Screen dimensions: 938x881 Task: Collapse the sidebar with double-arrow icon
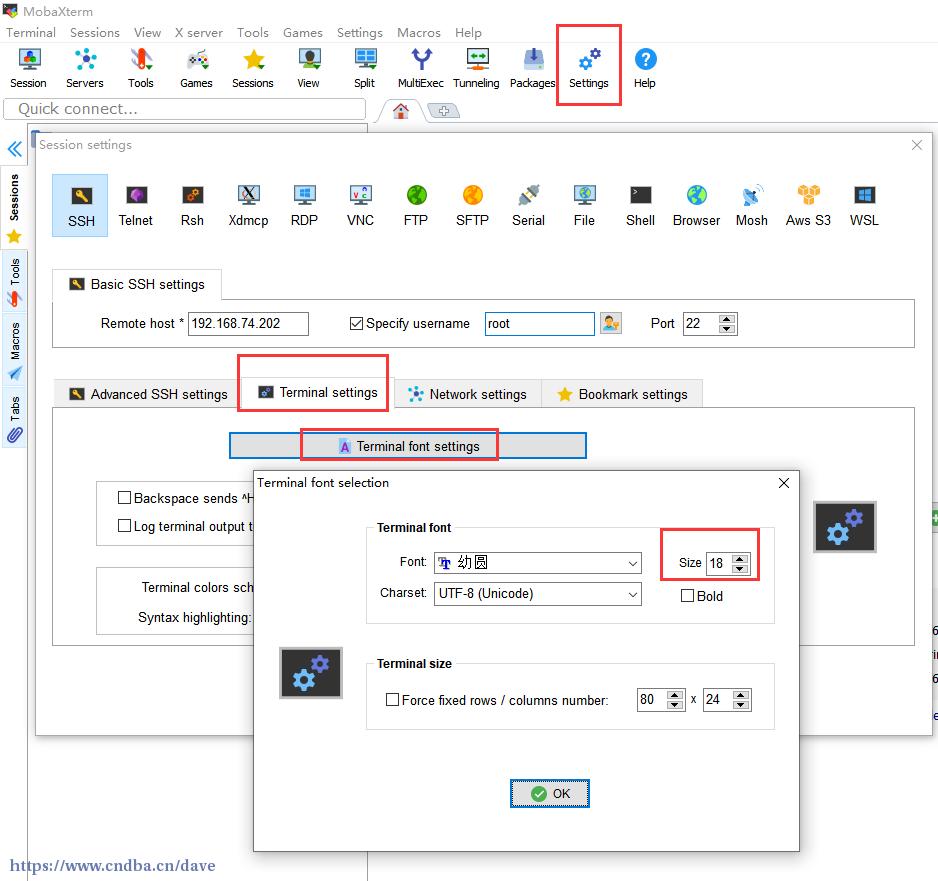(14, 148)
